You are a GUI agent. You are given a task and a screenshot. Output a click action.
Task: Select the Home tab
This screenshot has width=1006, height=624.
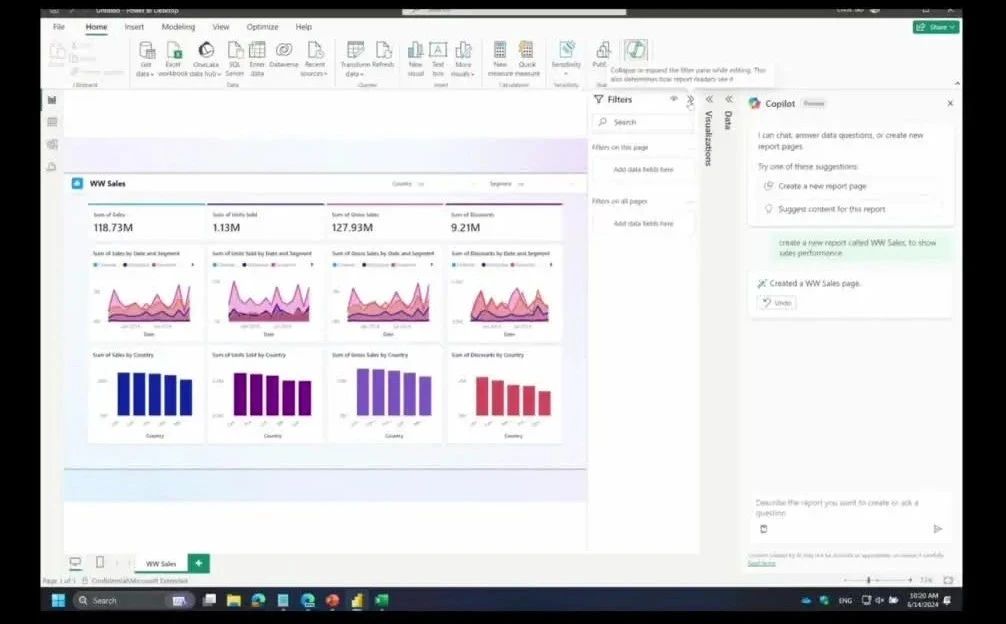point(96,27)
